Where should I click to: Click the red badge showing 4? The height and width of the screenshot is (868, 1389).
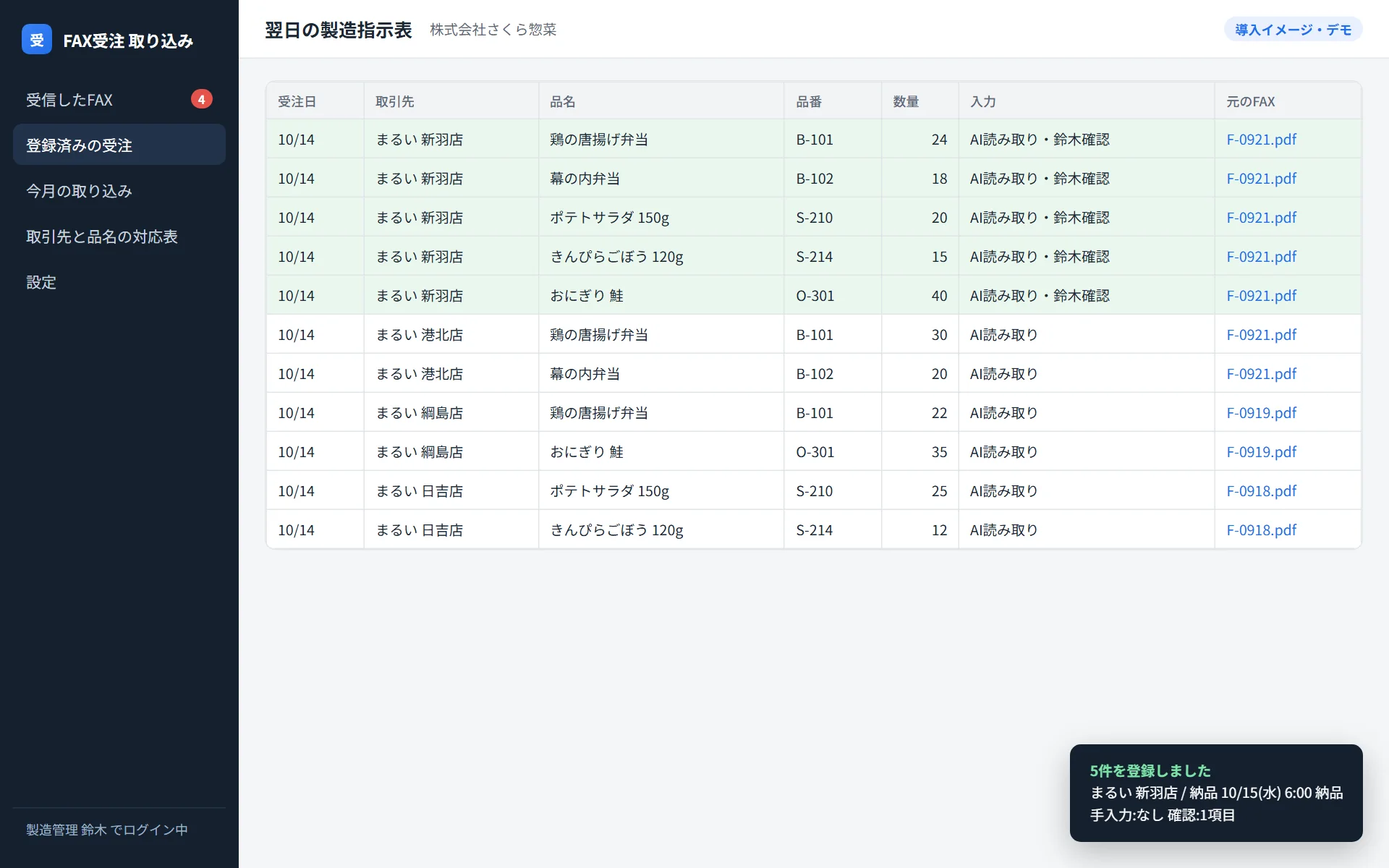pyautogui.click(x=201, y=99)
